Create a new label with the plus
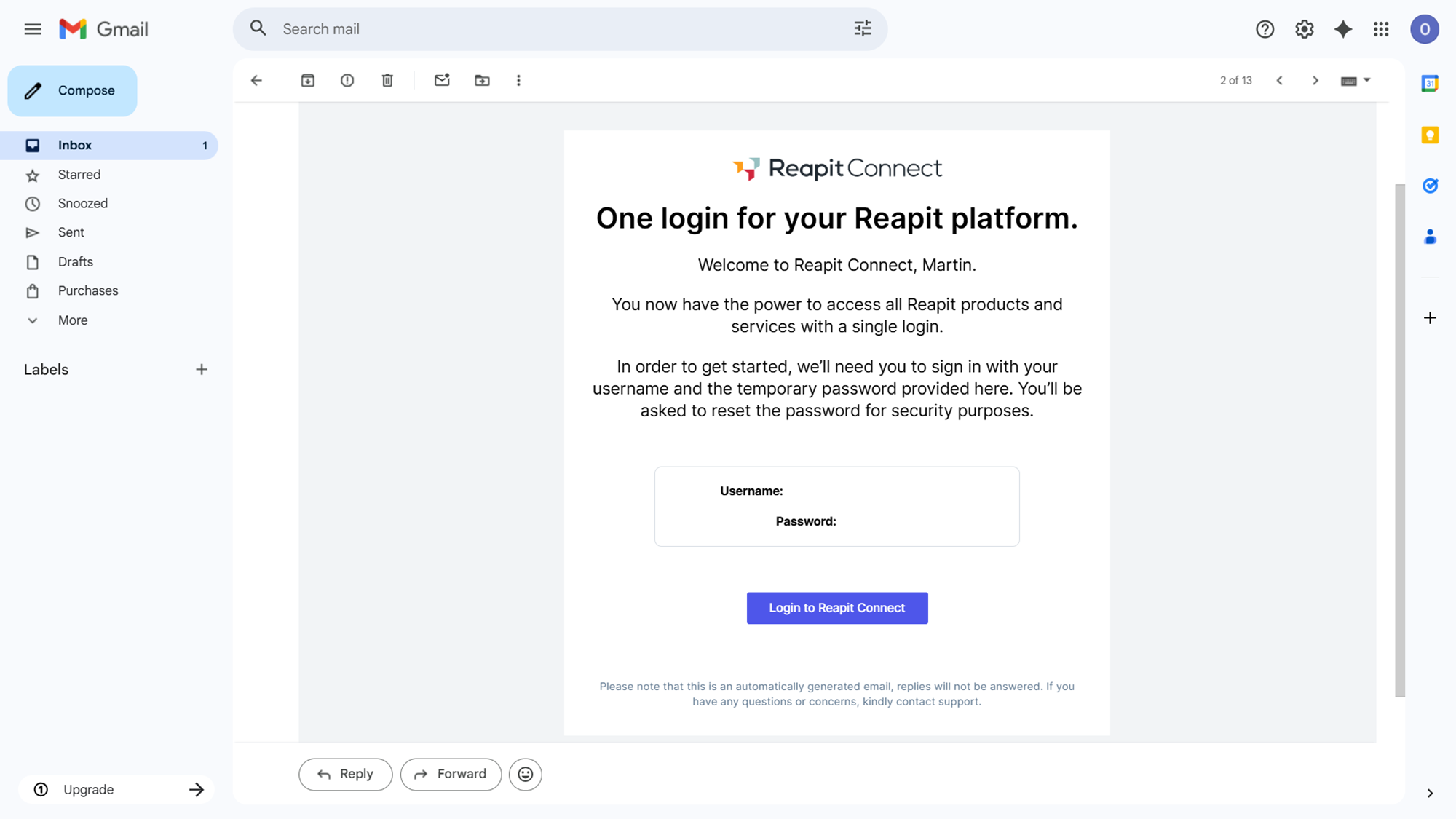 tap(202, 369)
